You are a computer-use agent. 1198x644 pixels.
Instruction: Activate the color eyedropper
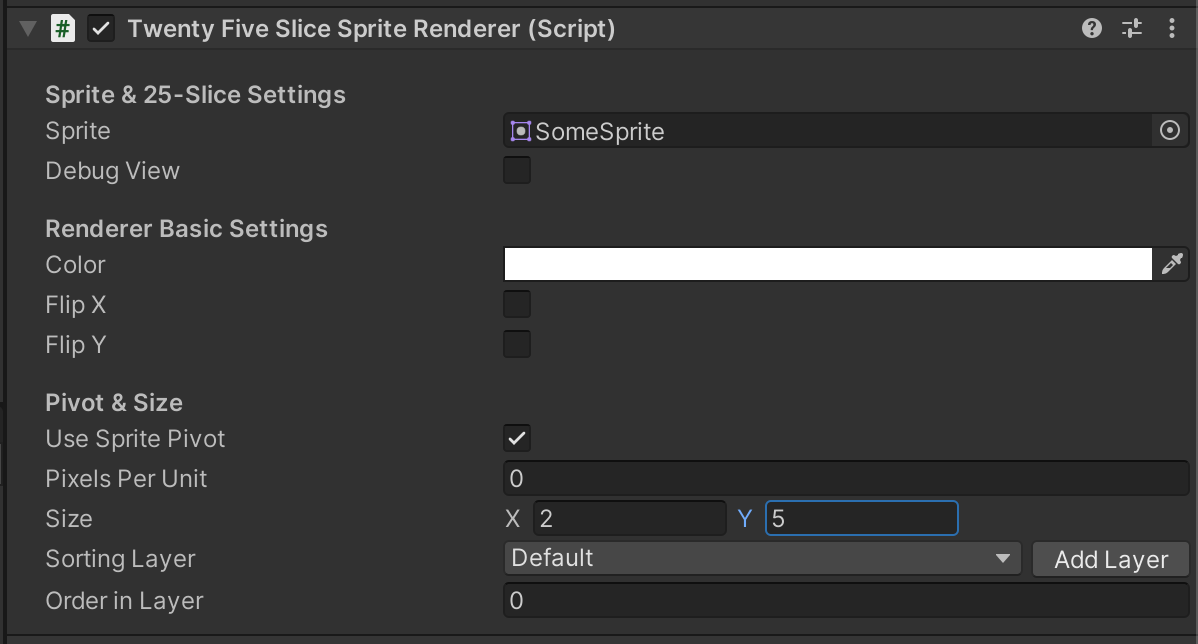(x=1172, y=264)
